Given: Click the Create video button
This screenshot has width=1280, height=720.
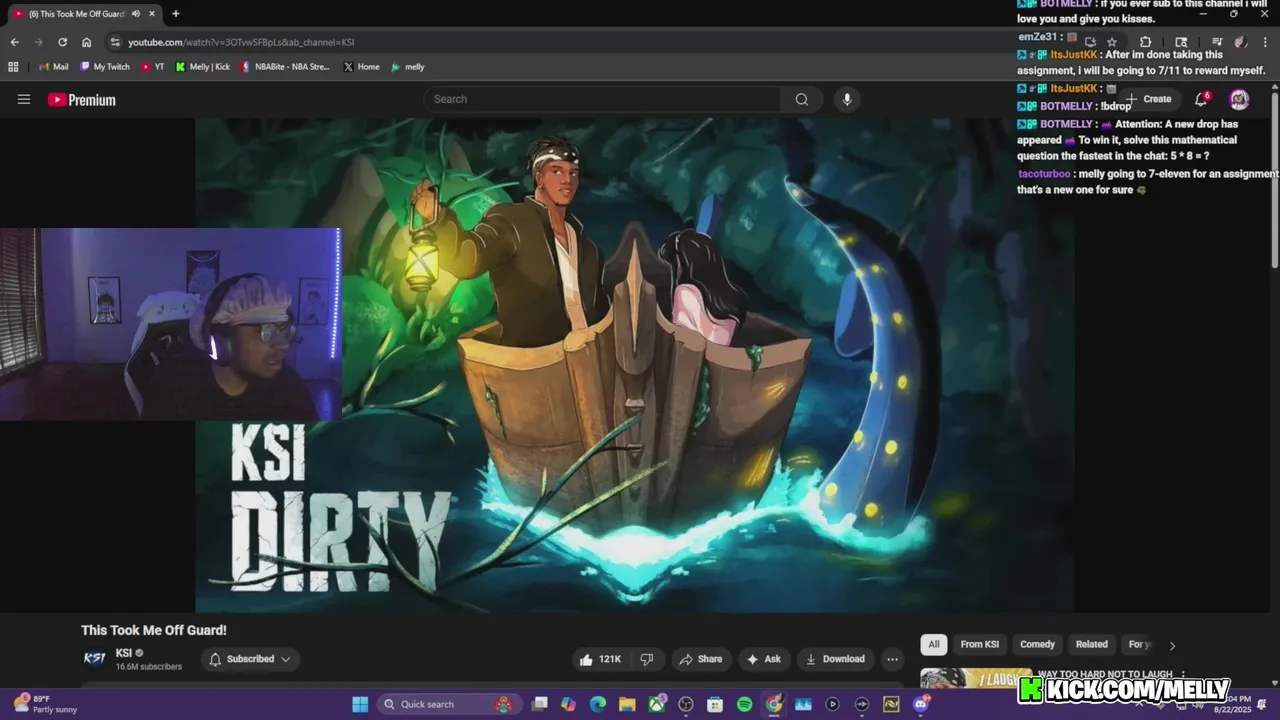Looking at the screenshot, I should [1148, 99].
